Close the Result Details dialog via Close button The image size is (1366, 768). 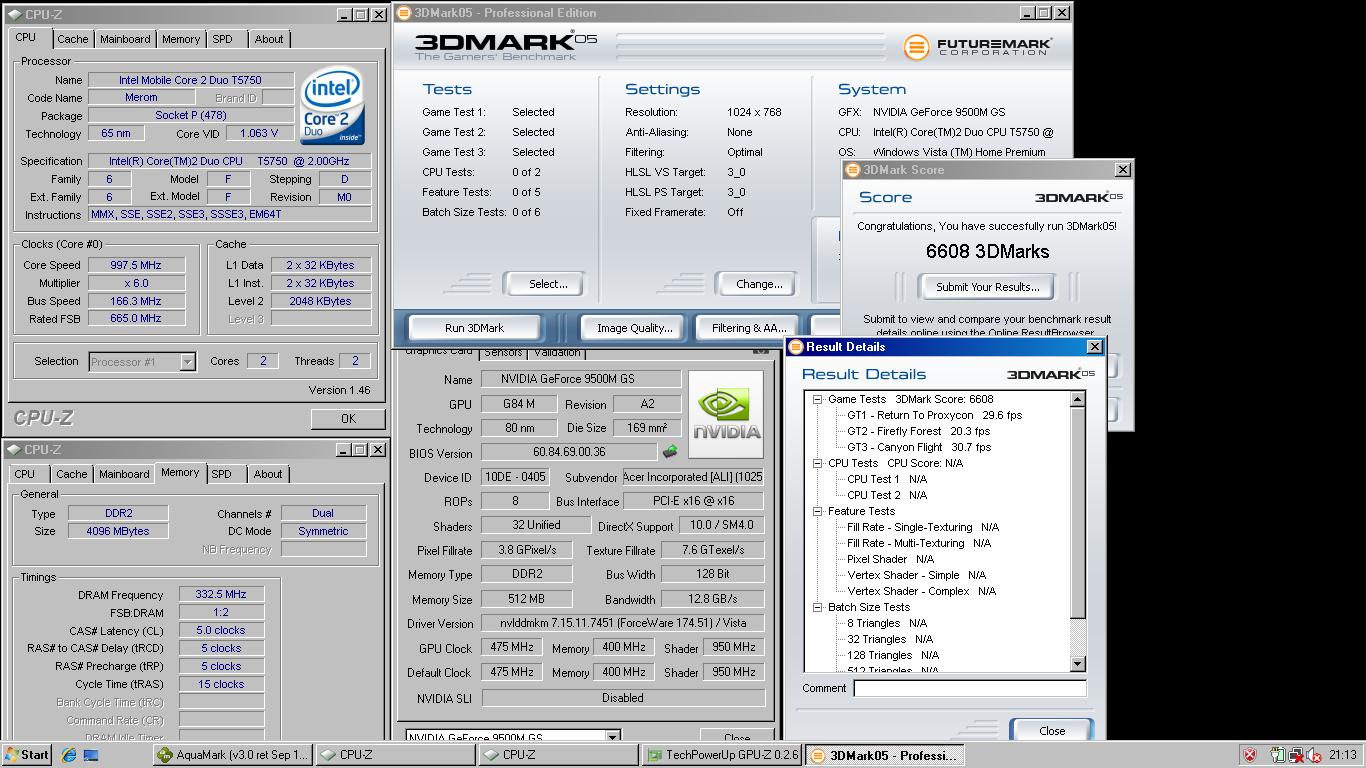[1052, 730]
